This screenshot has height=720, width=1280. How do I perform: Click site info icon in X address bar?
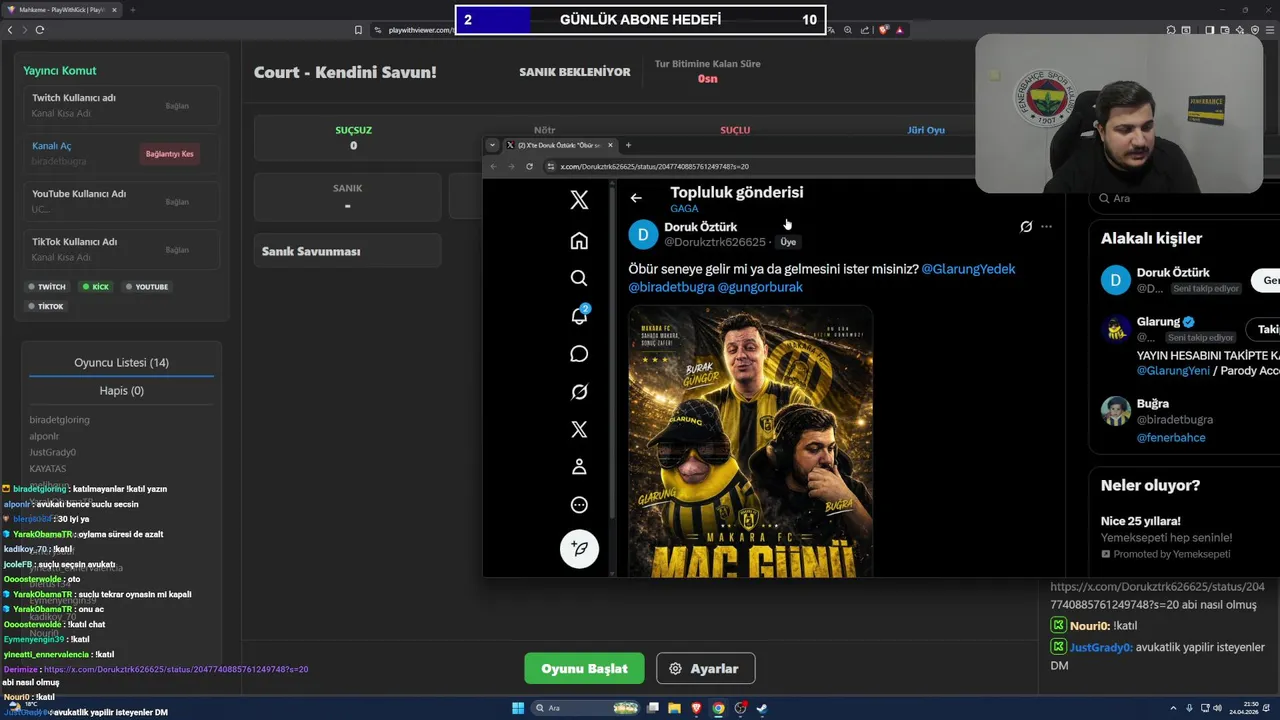coord(550,166)
